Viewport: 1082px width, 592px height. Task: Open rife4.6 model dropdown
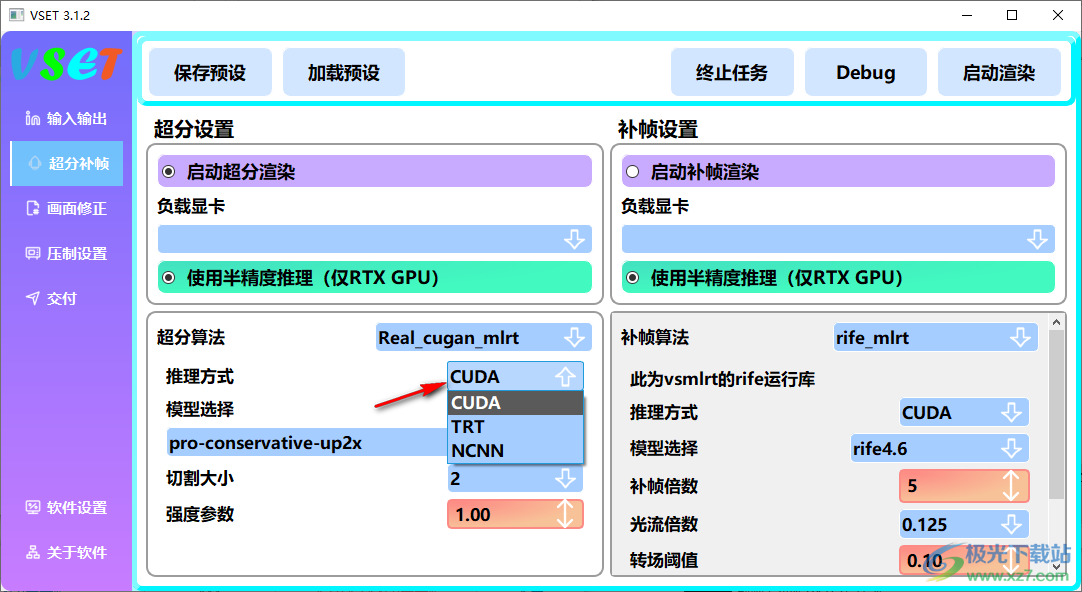(x=939, y=448)
